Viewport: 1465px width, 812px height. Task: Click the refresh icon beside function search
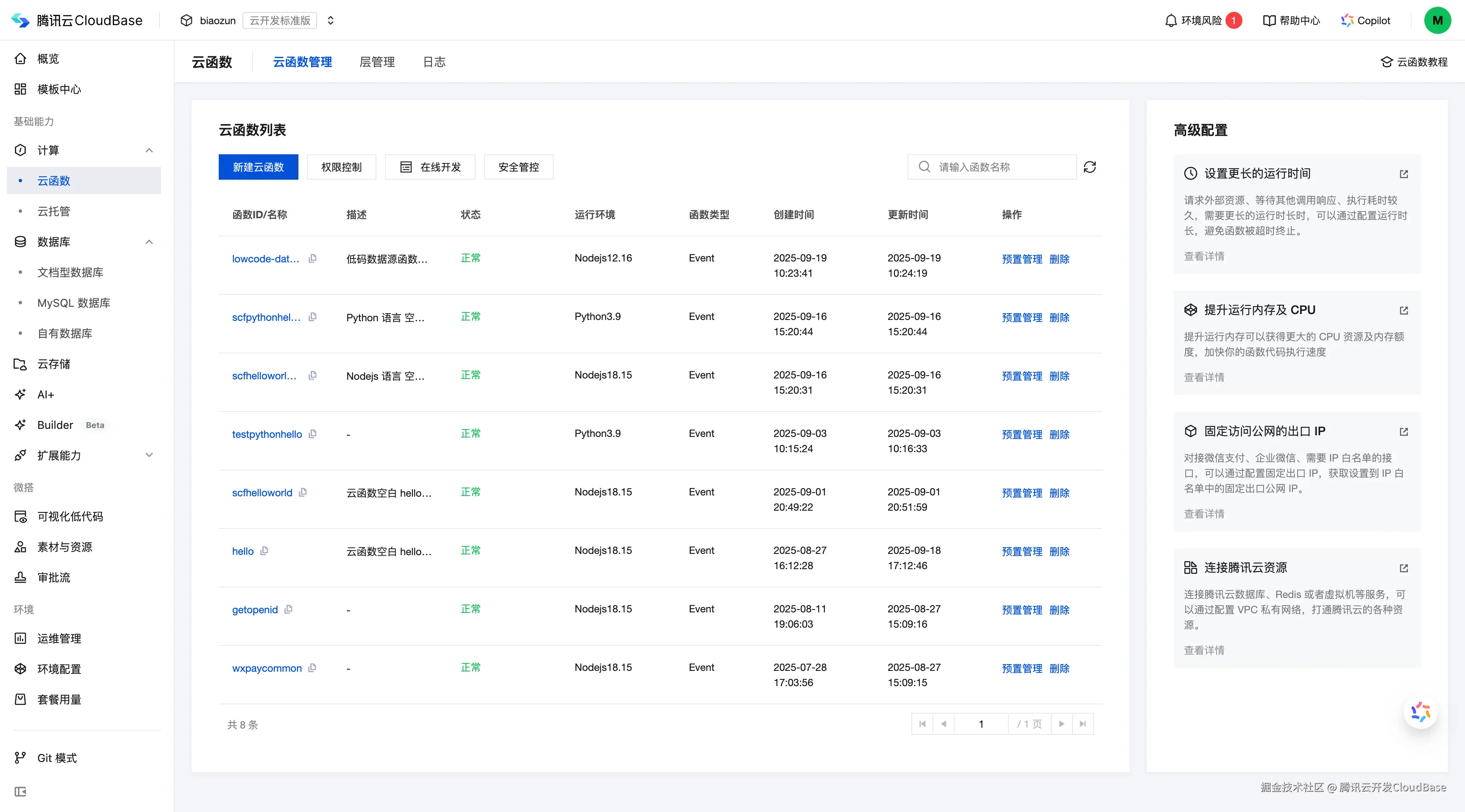(1090, 167)
